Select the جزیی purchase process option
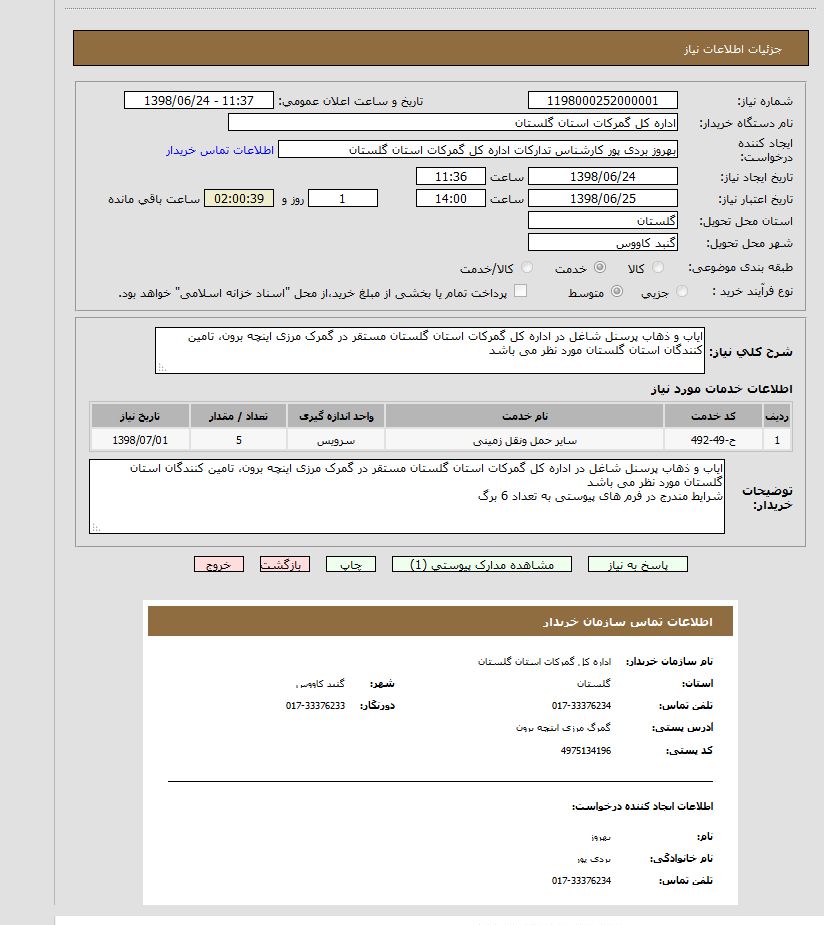824x925 pixels. [681, 290]
